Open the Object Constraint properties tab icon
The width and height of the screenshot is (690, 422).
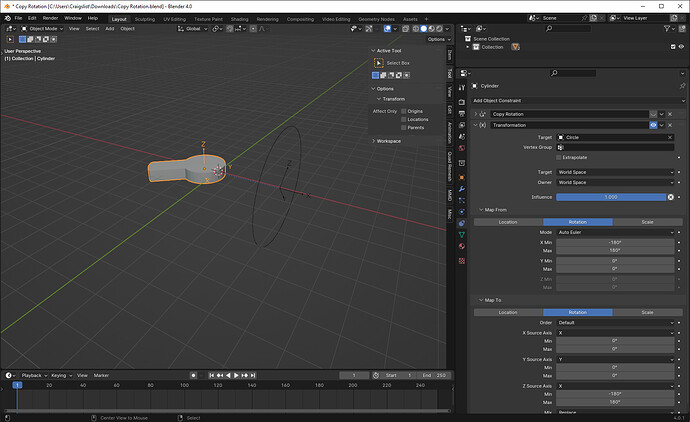462,223
